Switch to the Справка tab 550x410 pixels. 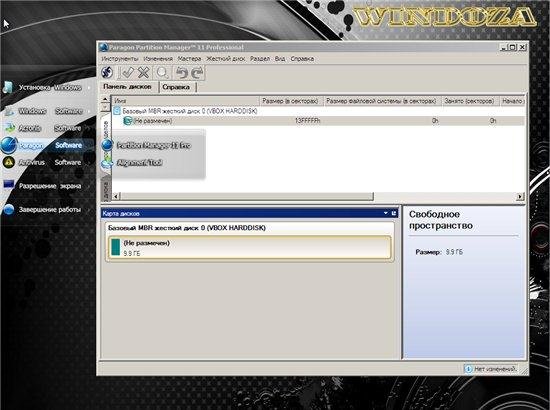(x=176, y=87)
